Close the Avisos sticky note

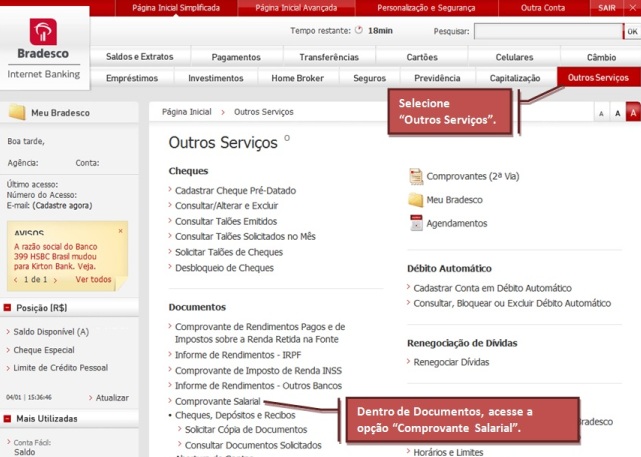point(121,231)
